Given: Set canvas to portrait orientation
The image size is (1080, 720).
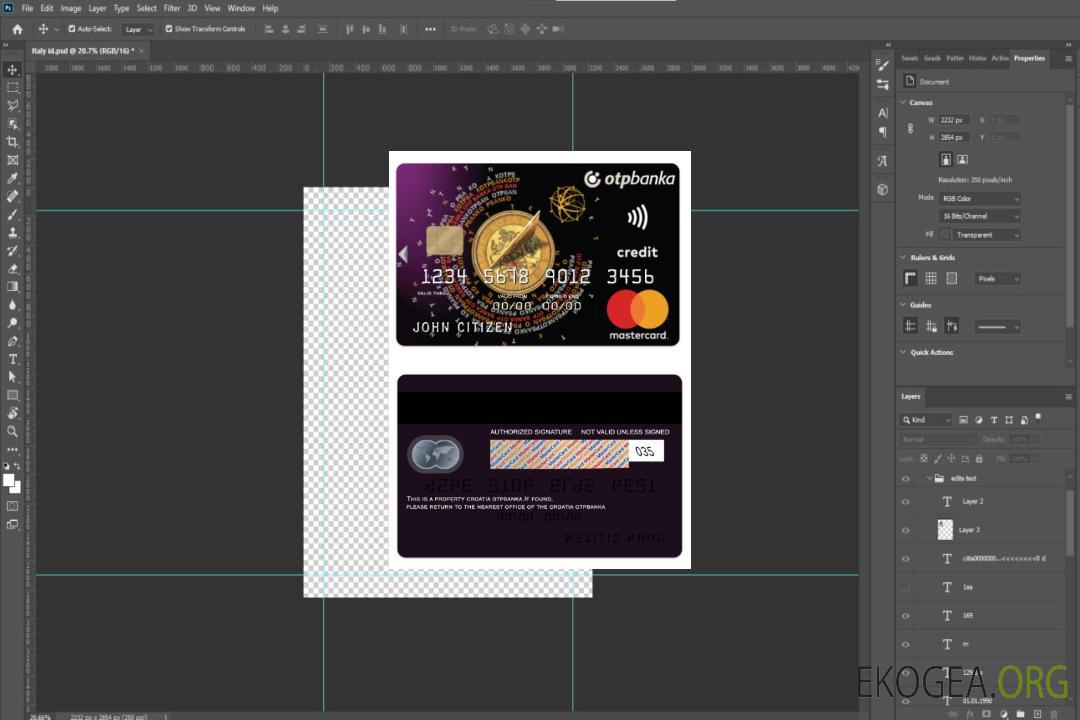Looking at the screenshot, I should click(x=946, y=159).
